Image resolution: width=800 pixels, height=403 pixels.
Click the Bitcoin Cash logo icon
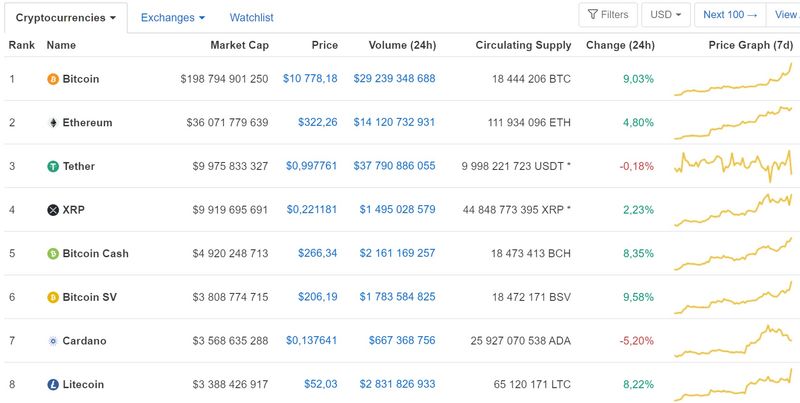53,254
